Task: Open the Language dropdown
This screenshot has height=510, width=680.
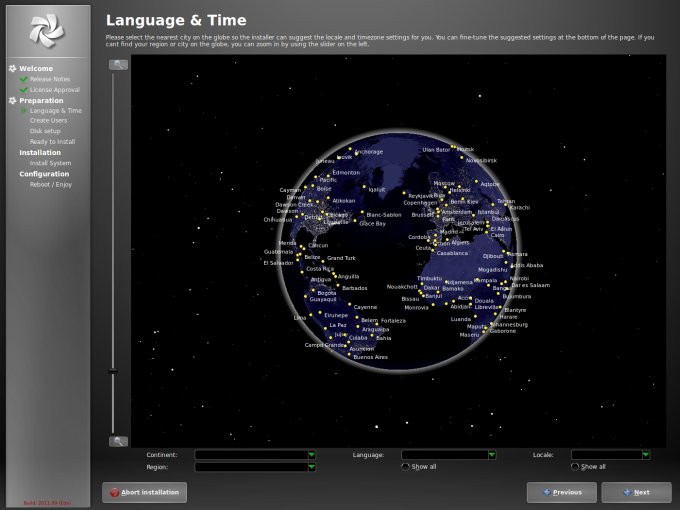Action: [448, 454]
